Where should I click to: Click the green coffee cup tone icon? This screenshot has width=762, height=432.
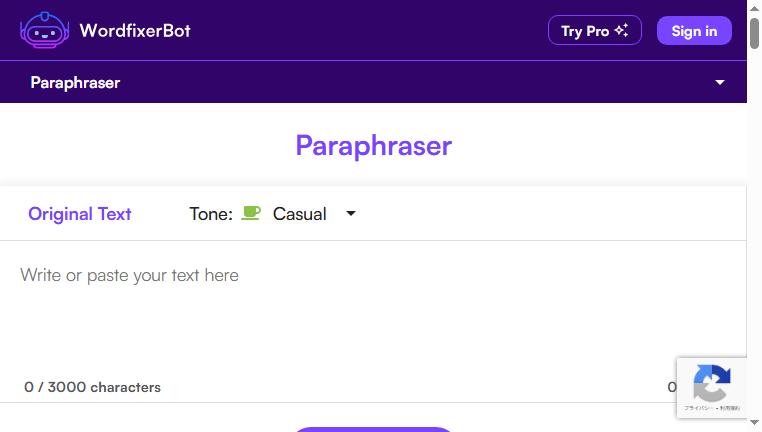coord(251,213)
